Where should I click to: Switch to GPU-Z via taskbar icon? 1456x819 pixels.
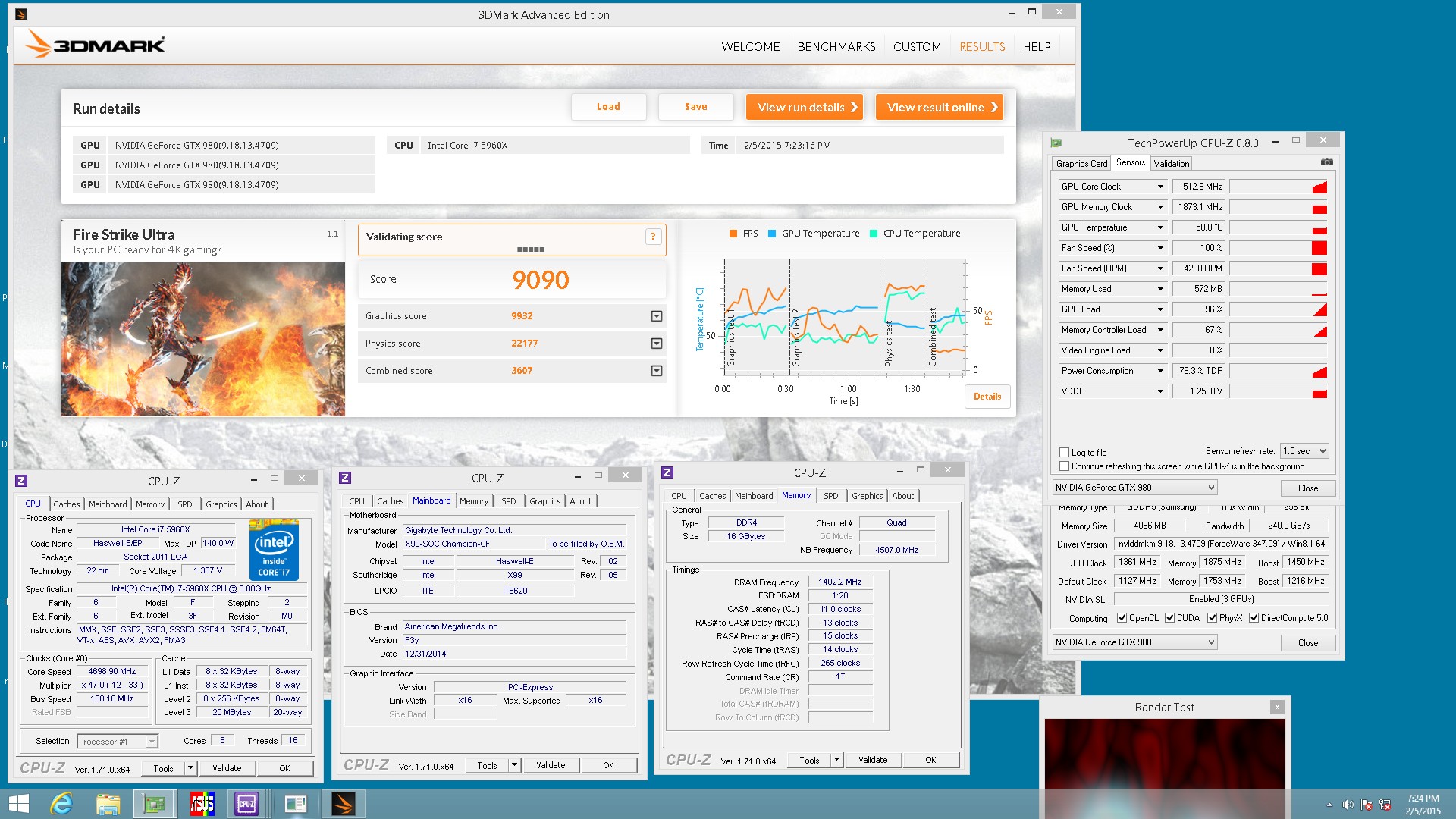click(x=154, y=804)
